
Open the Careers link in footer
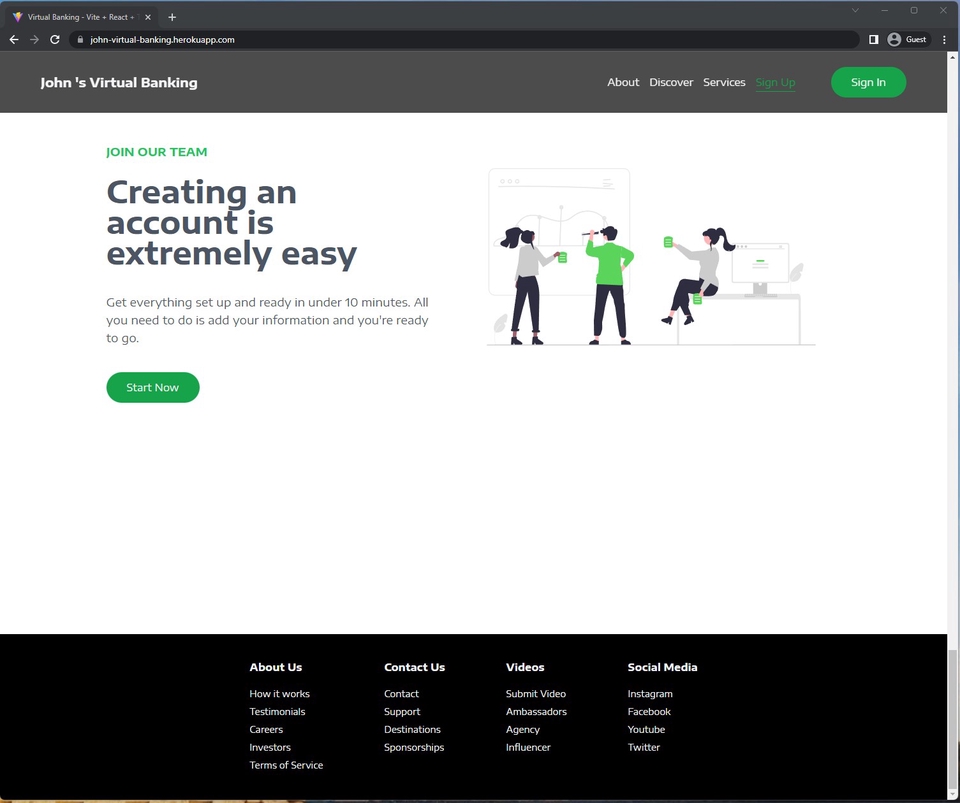(266, 729)
